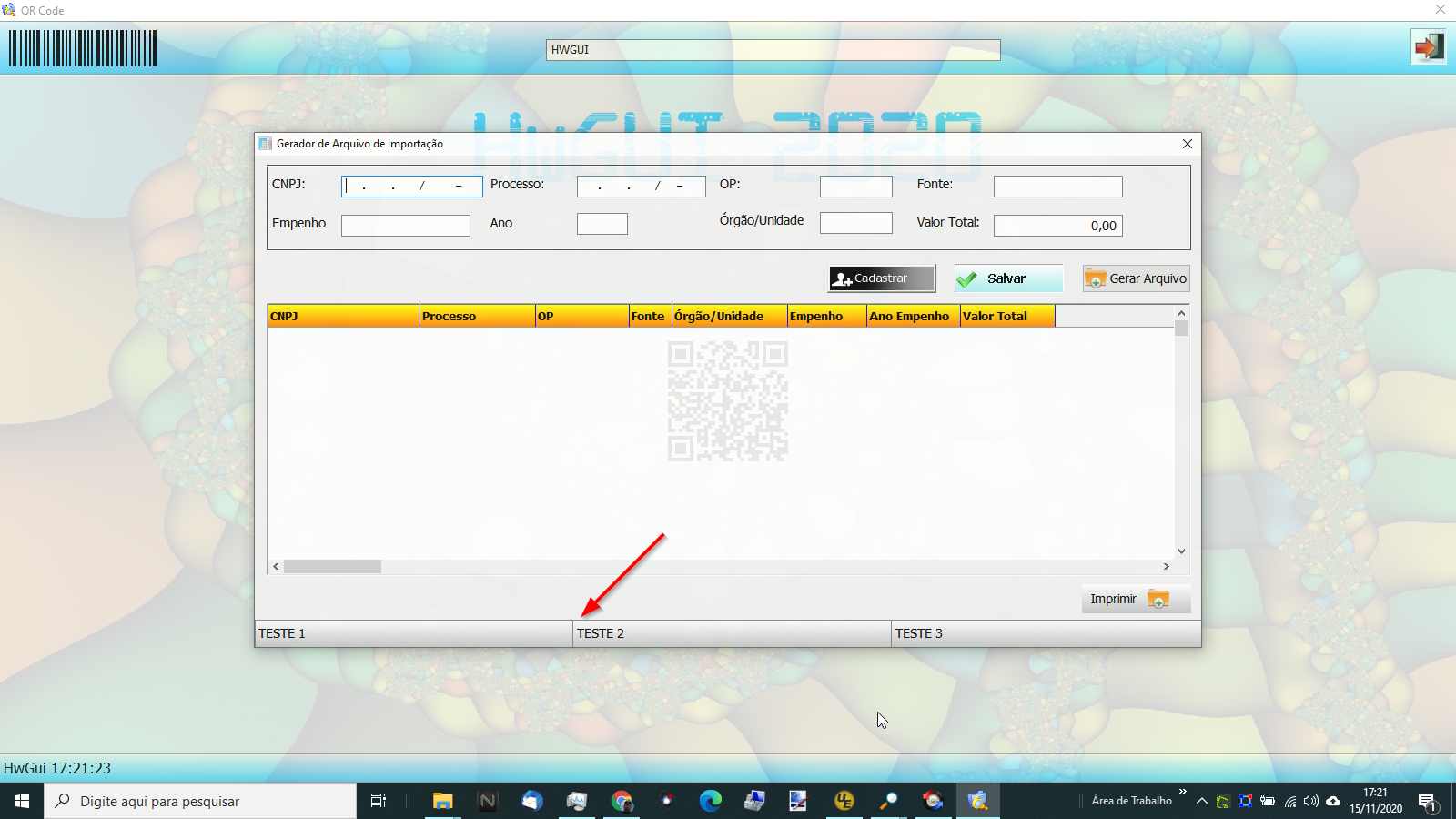Open the notification center icon
The height and width of the screenshot is (819, 1456).
tap(1428, 802)
